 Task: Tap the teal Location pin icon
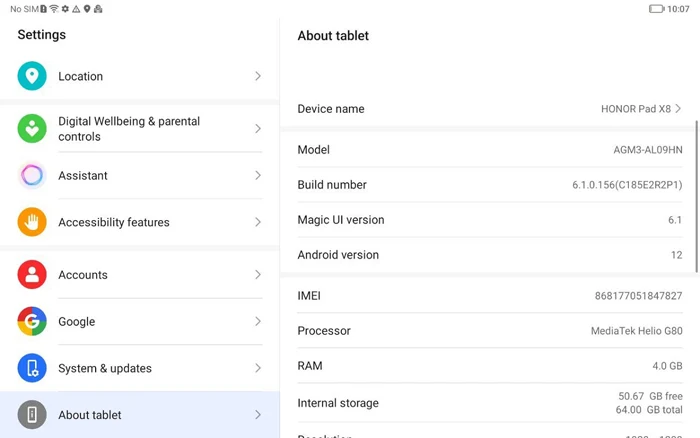(x=32, y=76)
